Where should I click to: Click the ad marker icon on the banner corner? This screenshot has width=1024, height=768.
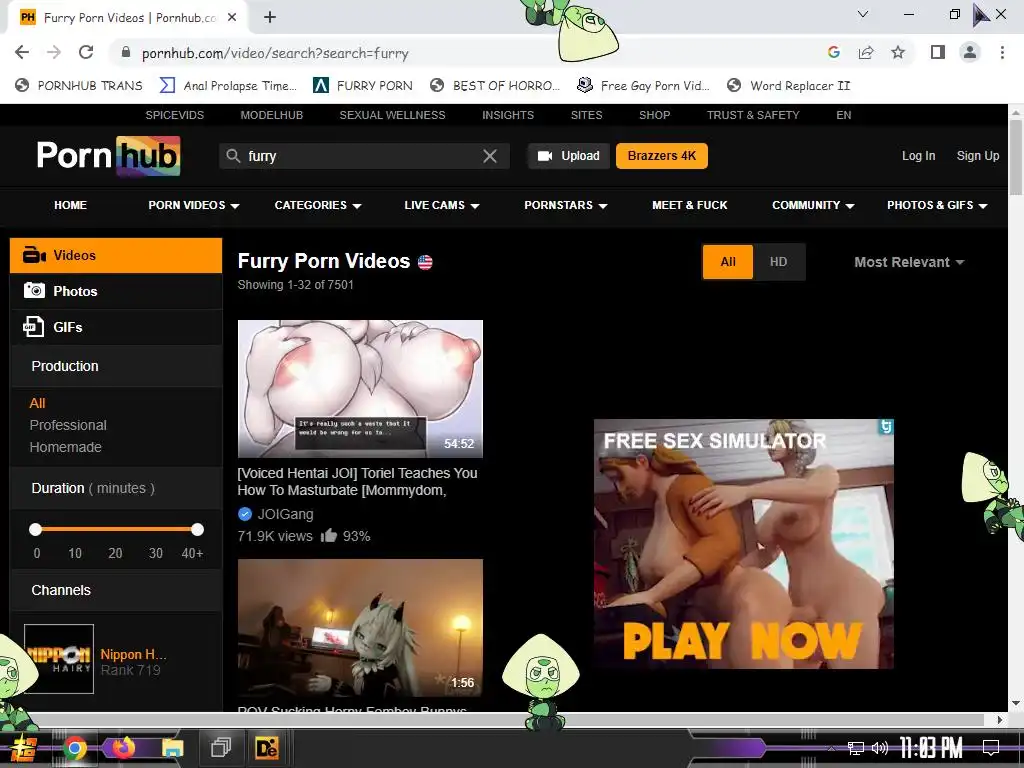tap(886, 426)
